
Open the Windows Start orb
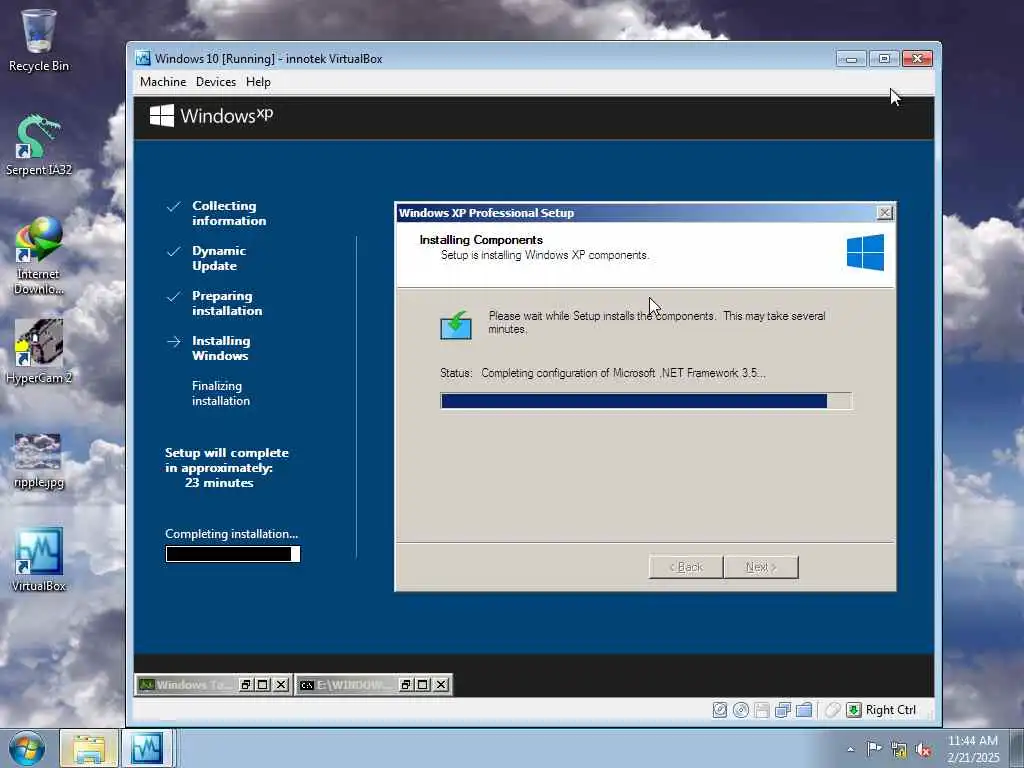27,748
